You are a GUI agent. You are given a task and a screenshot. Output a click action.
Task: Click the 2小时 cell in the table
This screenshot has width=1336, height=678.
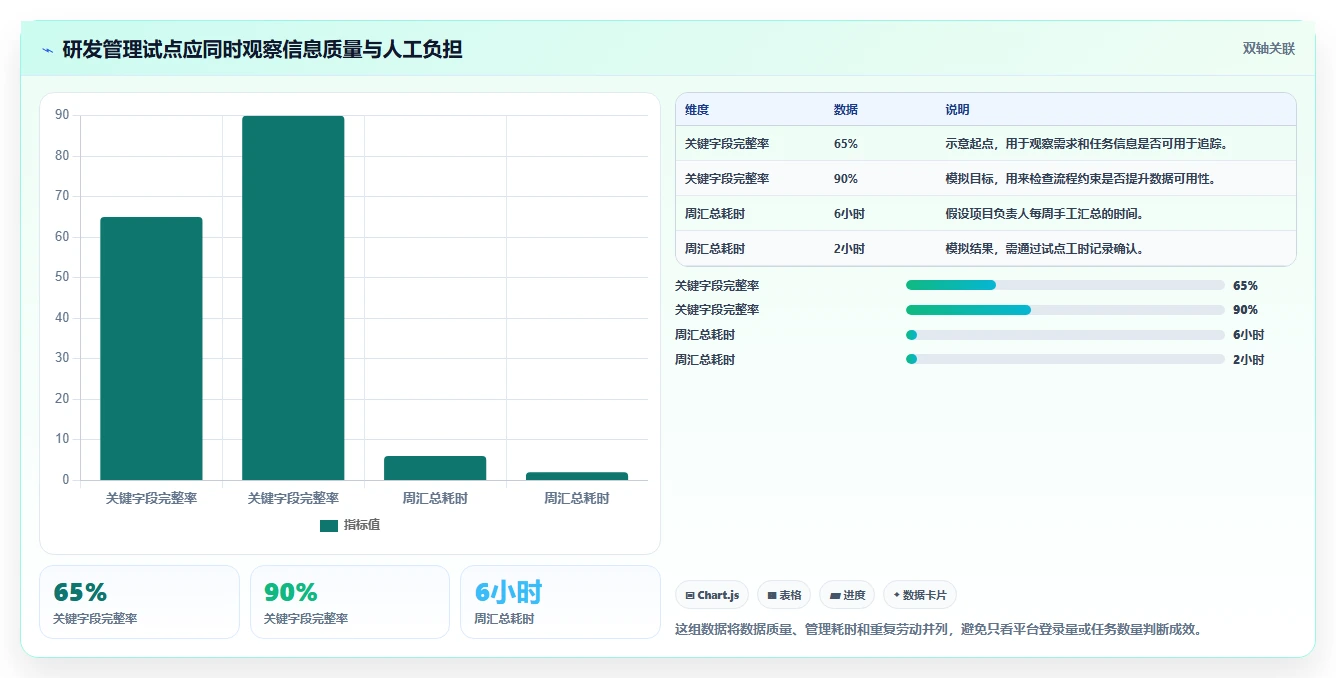(x=849, y=249)
